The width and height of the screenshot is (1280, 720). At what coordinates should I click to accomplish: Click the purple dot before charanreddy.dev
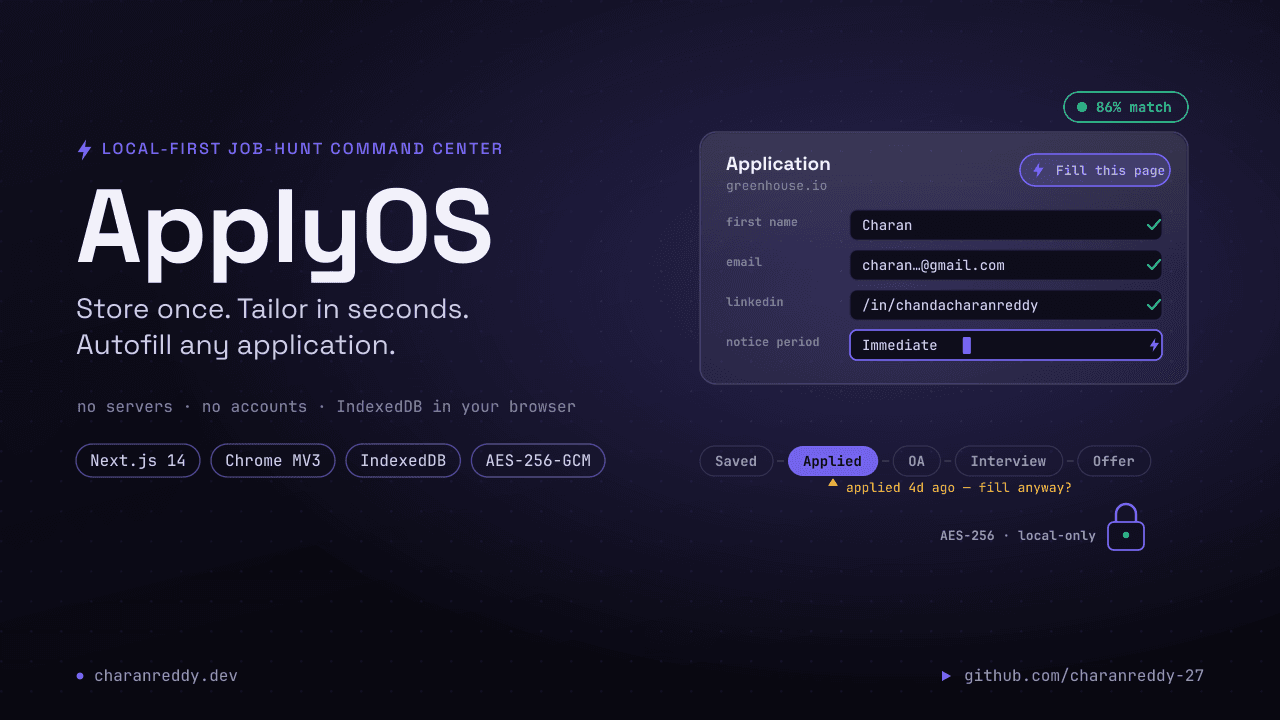point(80,676)
